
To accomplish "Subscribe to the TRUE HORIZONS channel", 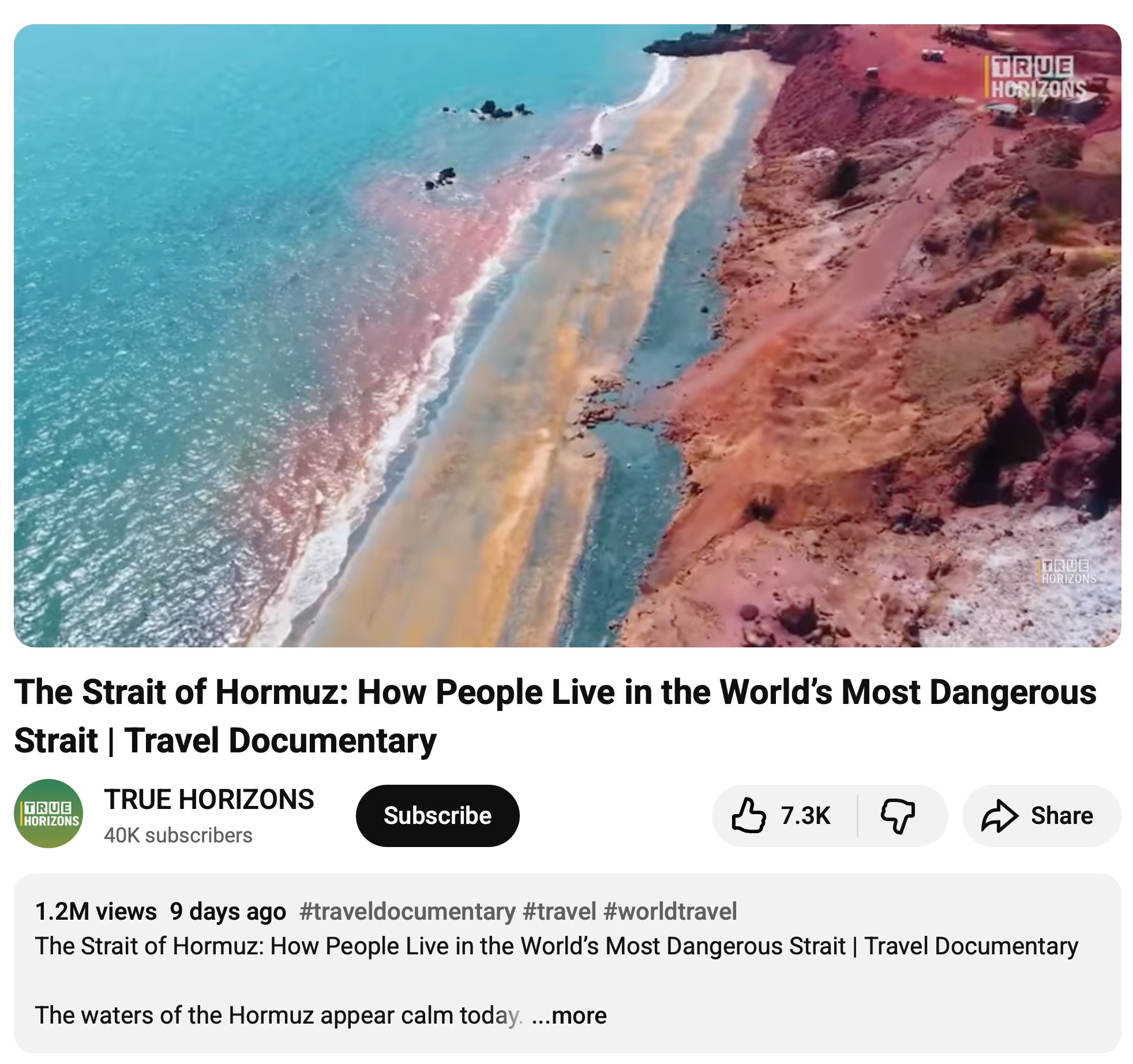I will click(437, 815).
